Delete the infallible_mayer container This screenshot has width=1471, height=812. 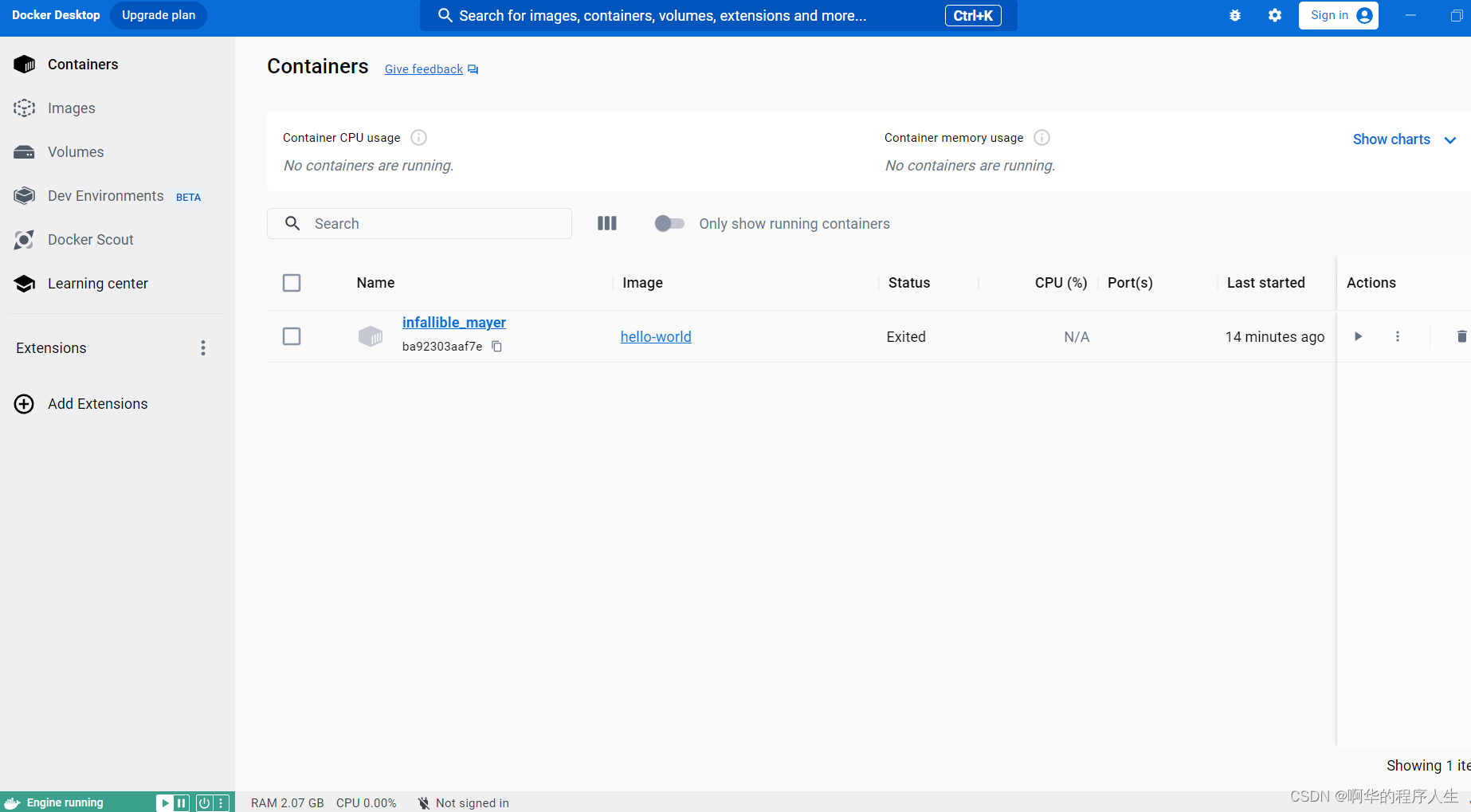pos(1461,336)
